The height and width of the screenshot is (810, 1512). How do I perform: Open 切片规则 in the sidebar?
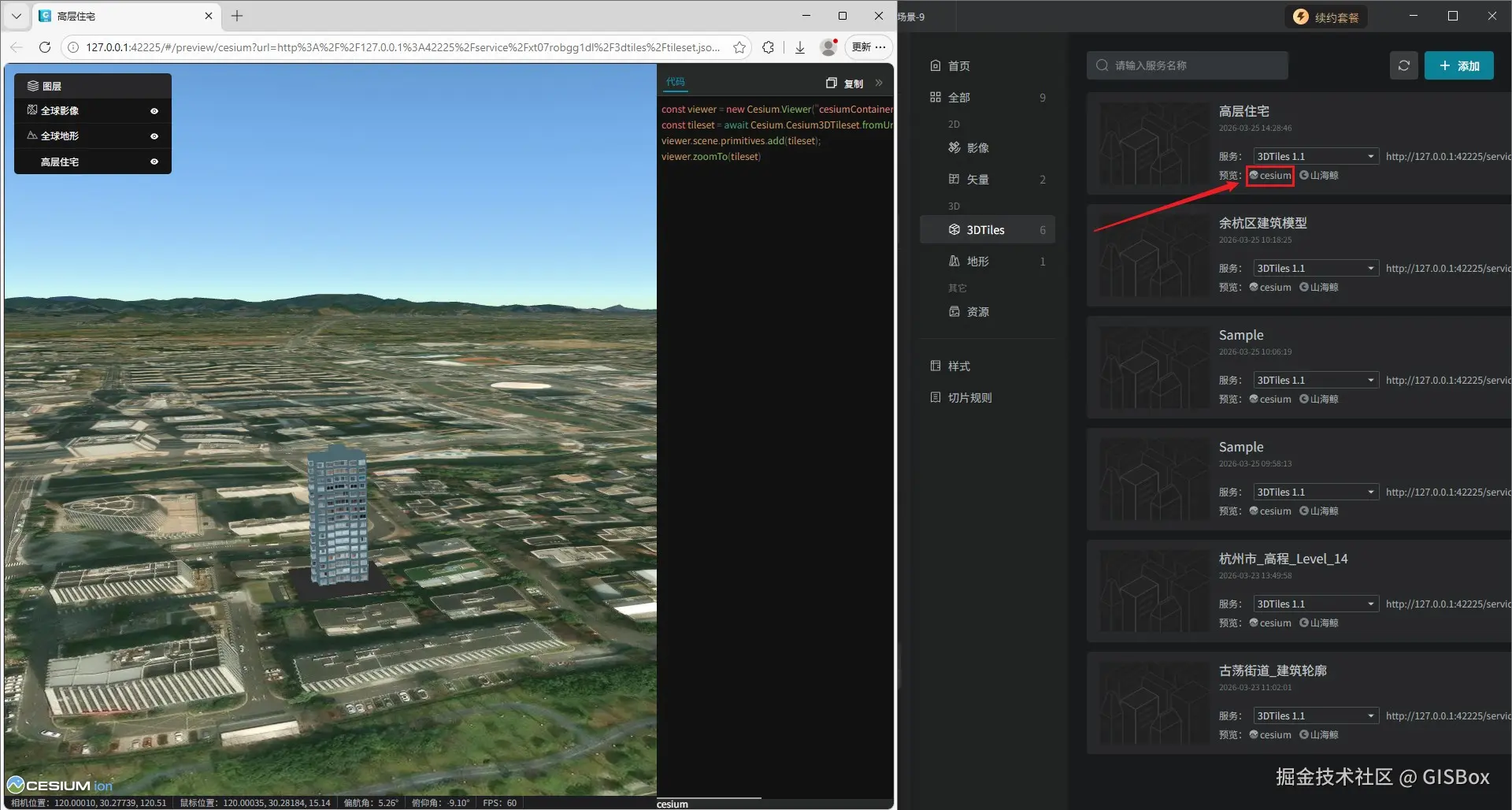click(988, 397)
